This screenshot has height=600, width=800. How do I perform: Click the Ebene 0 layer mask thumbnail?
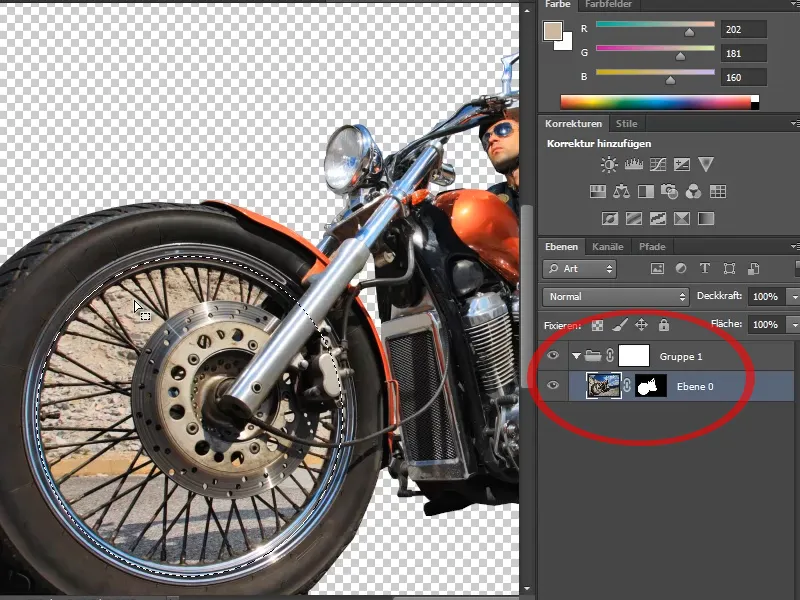pyautogui.click(x=649, y=385)
